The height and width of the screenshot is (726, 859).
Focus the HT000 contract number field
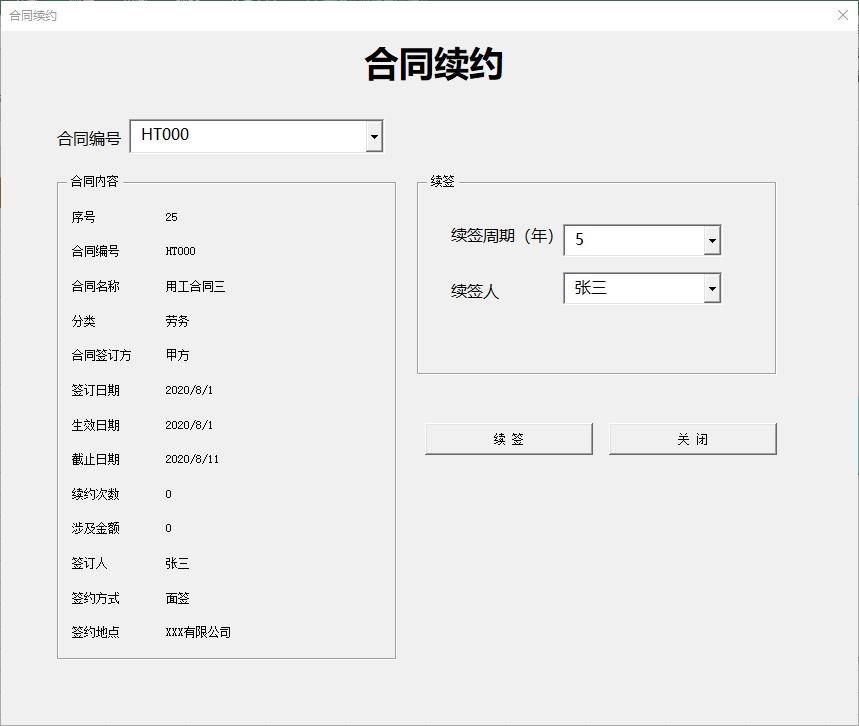pyautogui.click(x=249, y=136)
